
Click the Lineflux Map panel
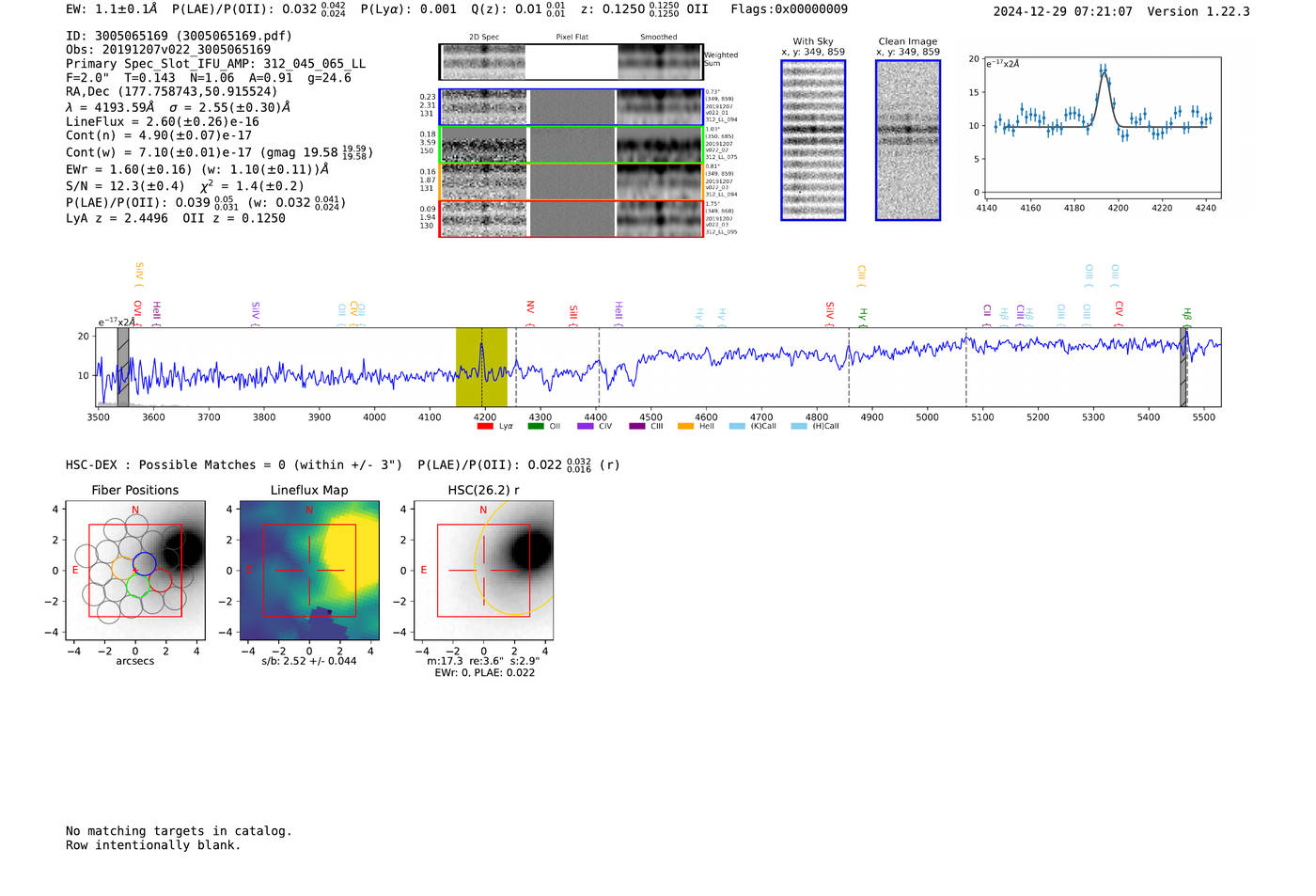click(309, 571)
